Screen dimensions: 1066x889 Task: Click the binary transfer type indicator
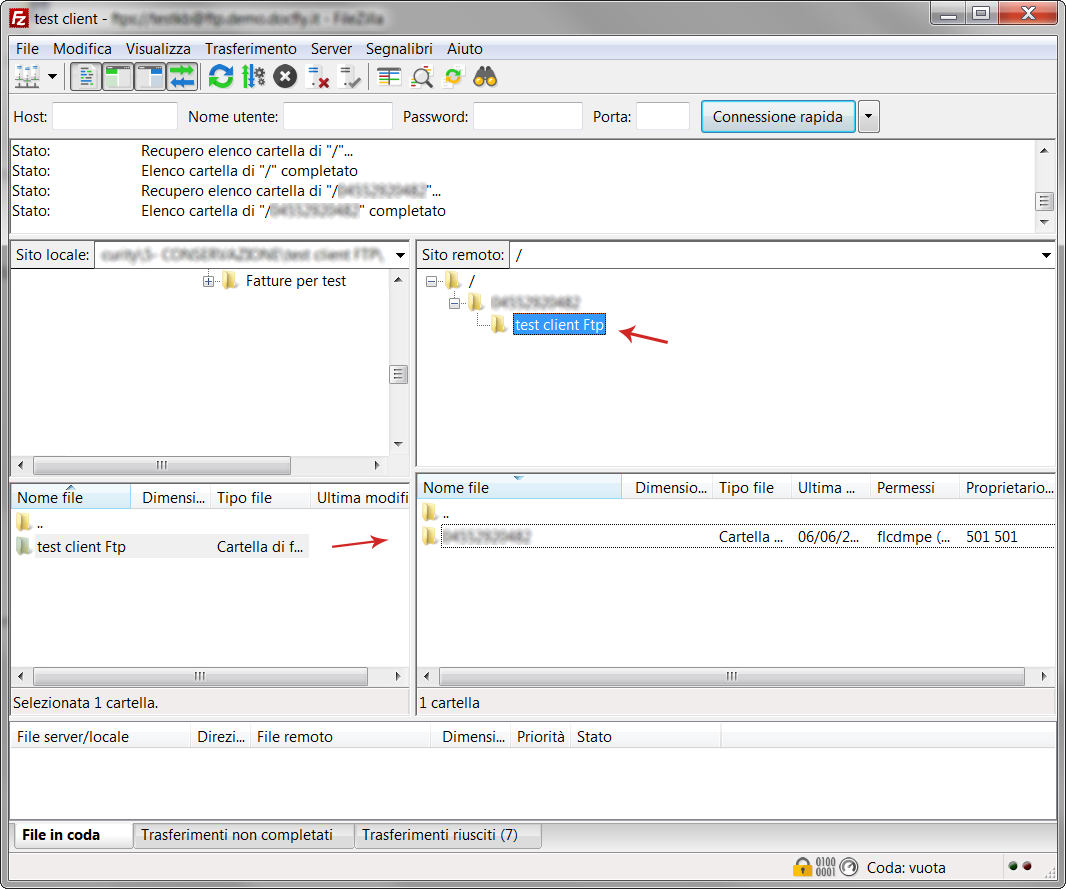pos(825,867)
